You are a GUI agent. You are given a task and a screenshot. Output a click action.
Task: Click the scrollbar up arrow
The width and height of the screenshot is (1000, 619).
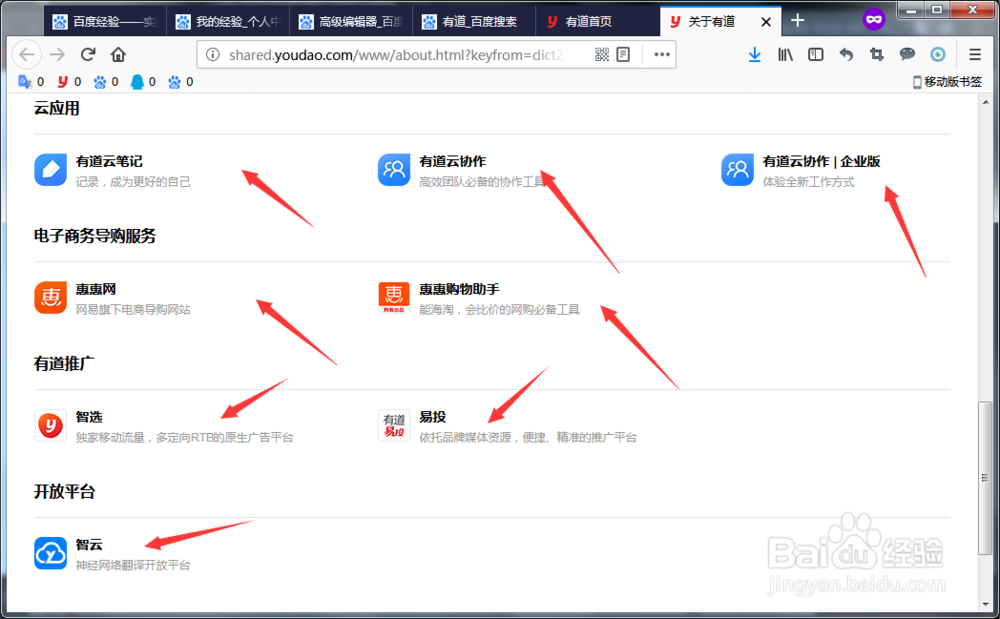[985, 102]
